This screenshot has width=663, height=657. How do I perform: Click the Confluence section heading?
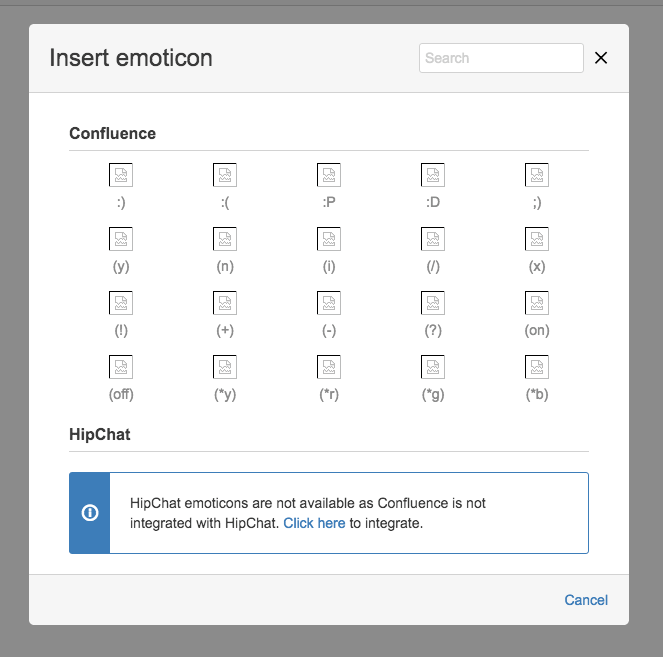112,134
